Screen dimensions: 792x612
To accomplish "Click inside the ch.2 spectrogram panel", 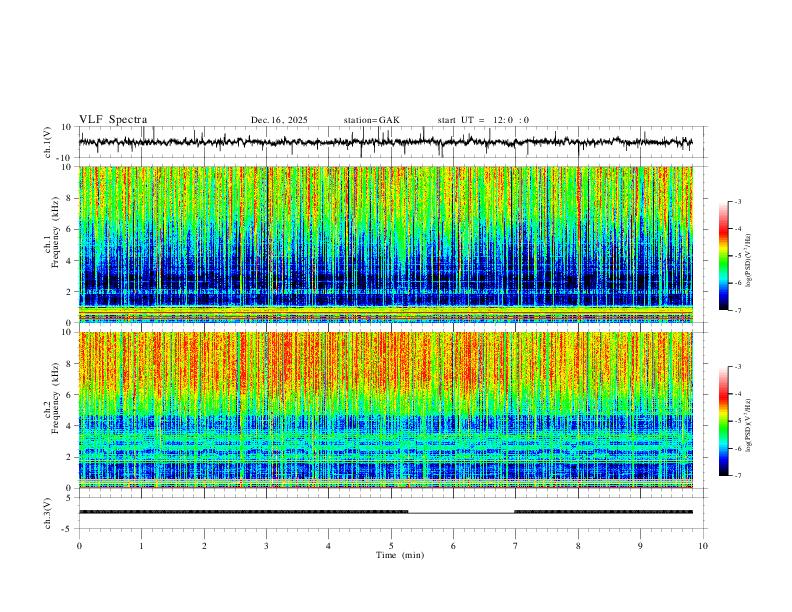I will pyautogui.click(x=385, y=410).
